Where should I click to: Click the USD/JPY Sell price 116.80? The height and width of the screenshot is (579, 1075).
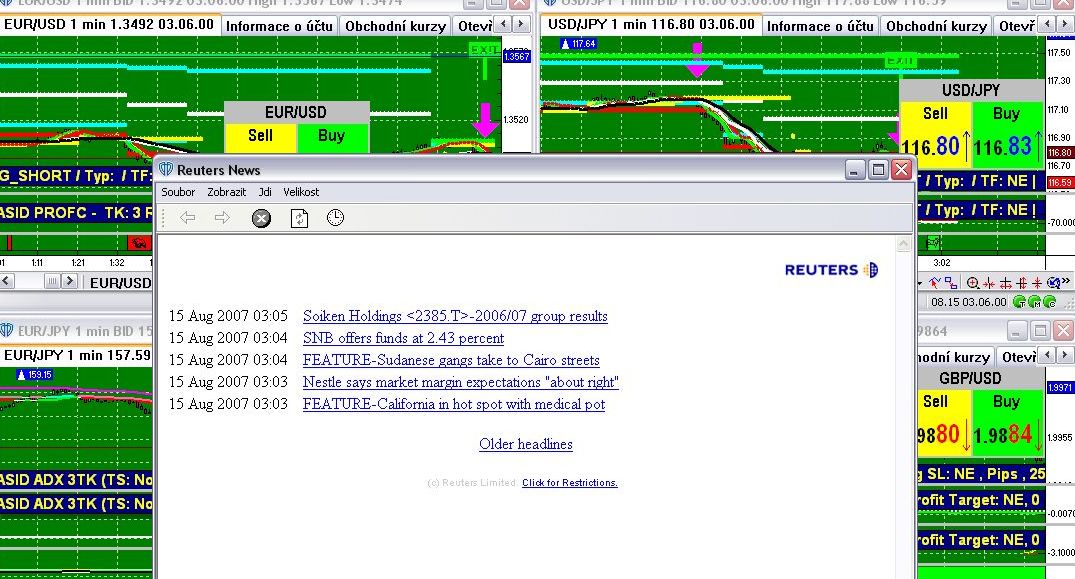[930, 147]
